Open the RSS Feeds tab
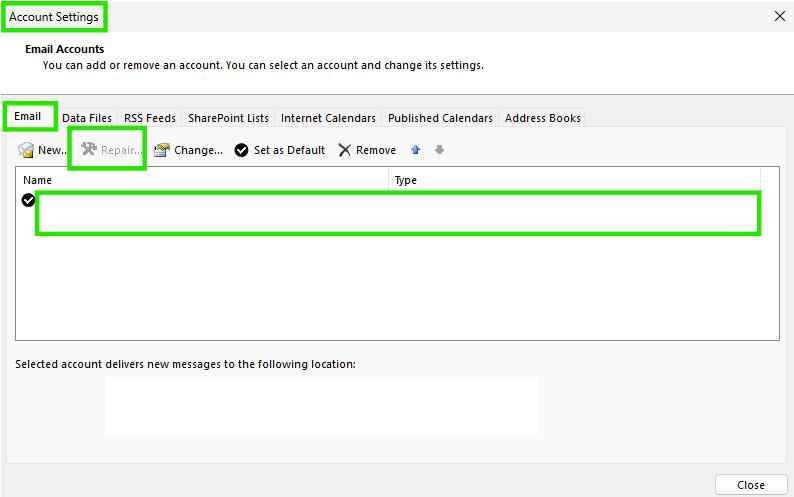 (x=150, y=118)
